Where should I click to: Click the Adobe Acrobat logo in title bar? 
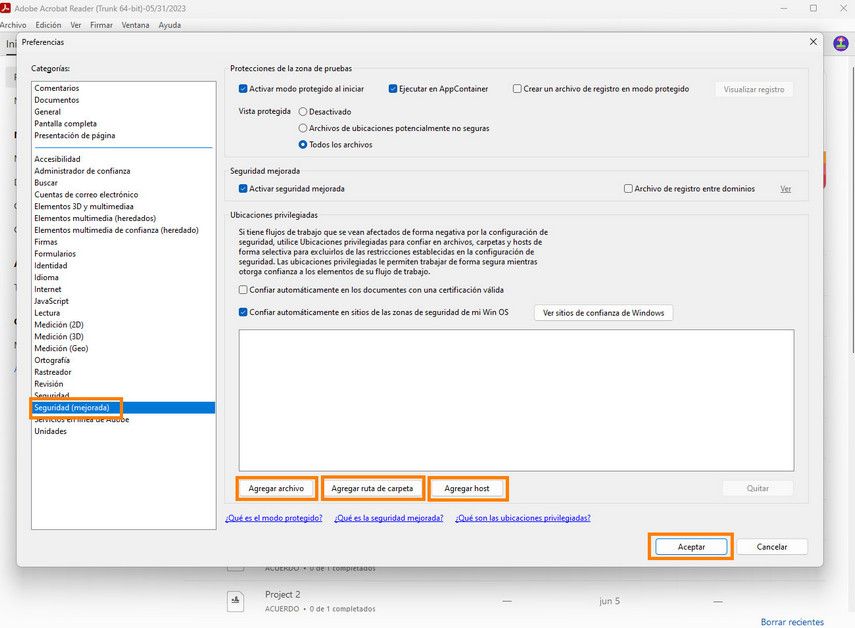click(5, 8)
